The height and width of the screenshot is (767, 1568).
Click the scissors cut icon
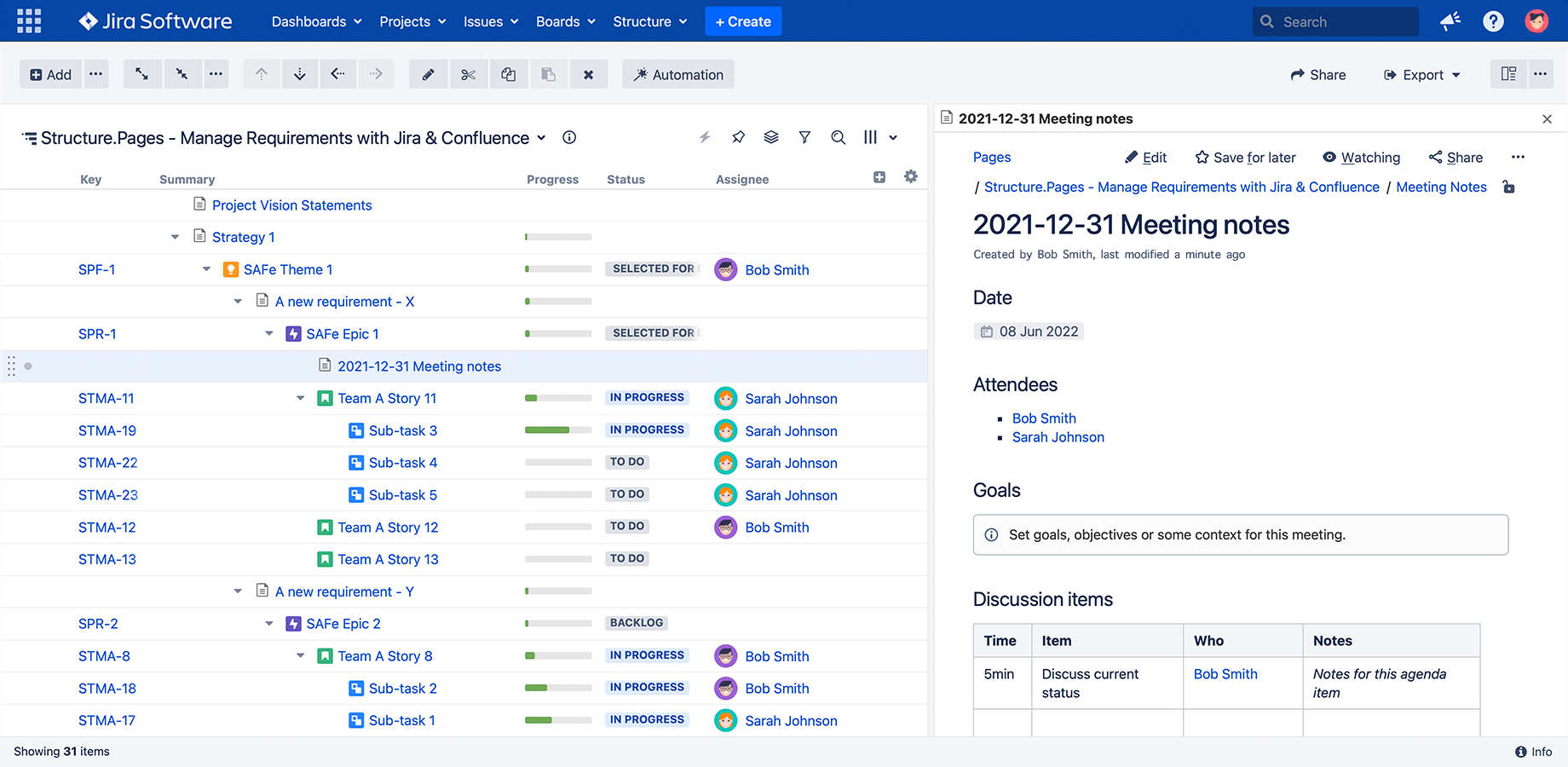(468, 74)
